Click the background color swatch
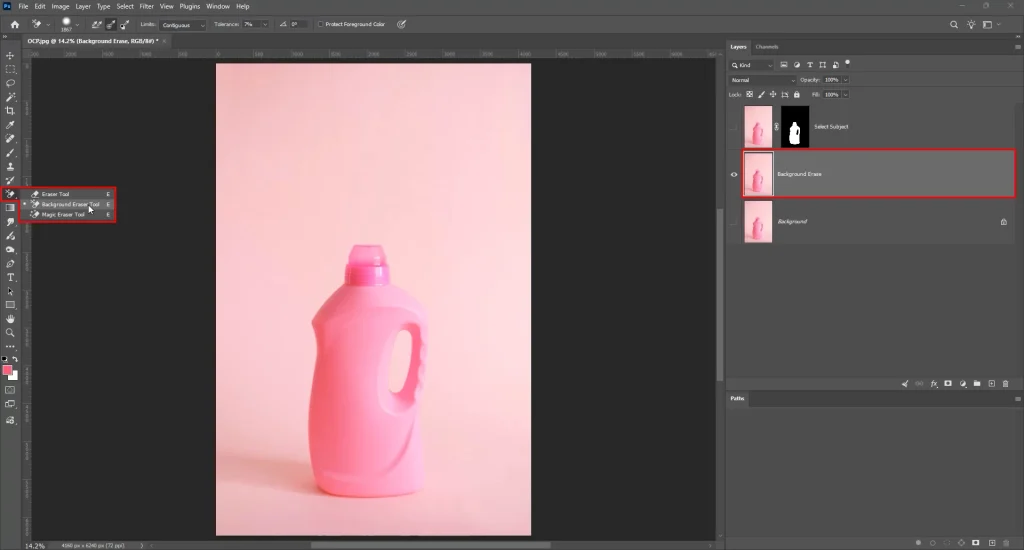Image resolution: width=1024 pixels, height=550 pixels. (14, 376)
